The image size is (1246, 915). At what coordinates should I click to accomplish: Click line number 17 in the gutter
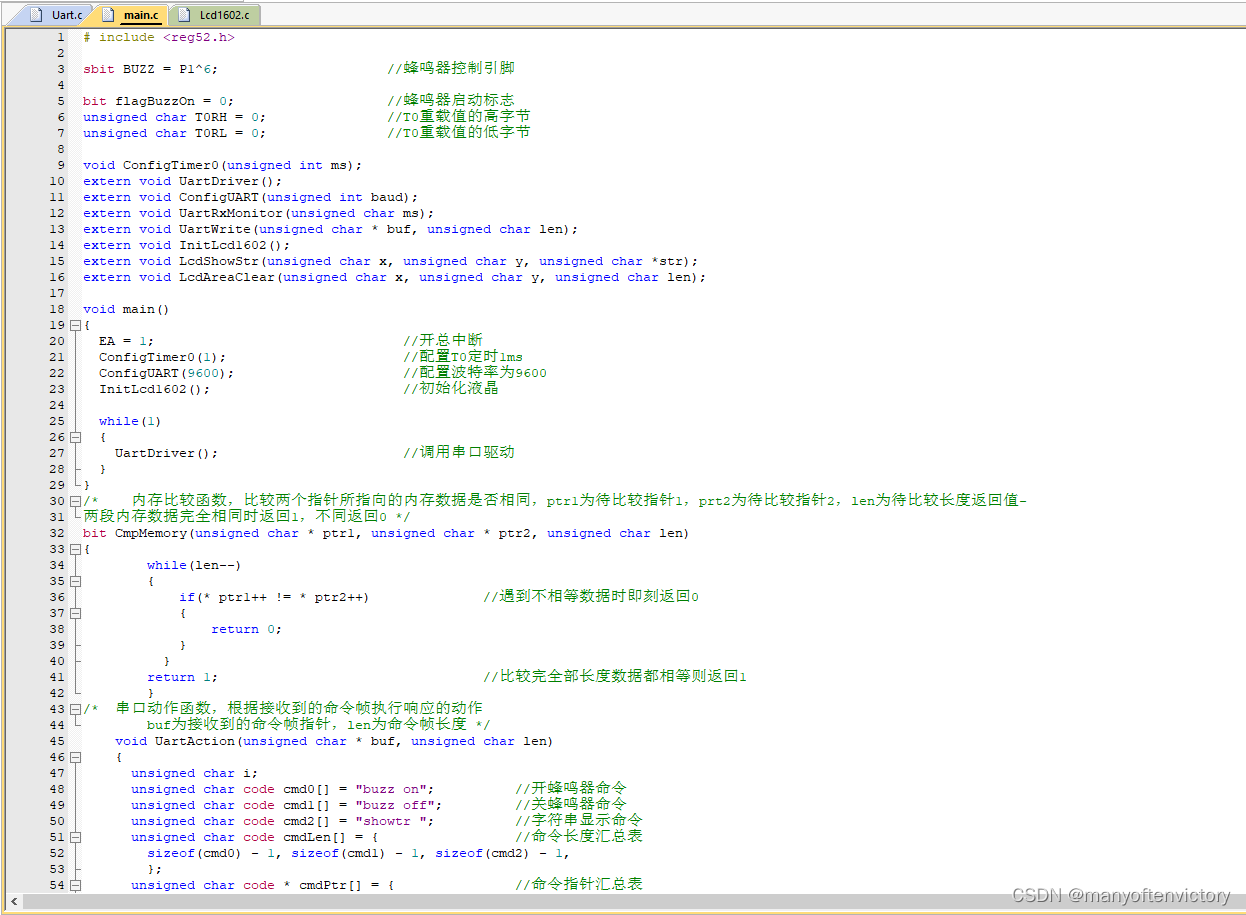57,293
